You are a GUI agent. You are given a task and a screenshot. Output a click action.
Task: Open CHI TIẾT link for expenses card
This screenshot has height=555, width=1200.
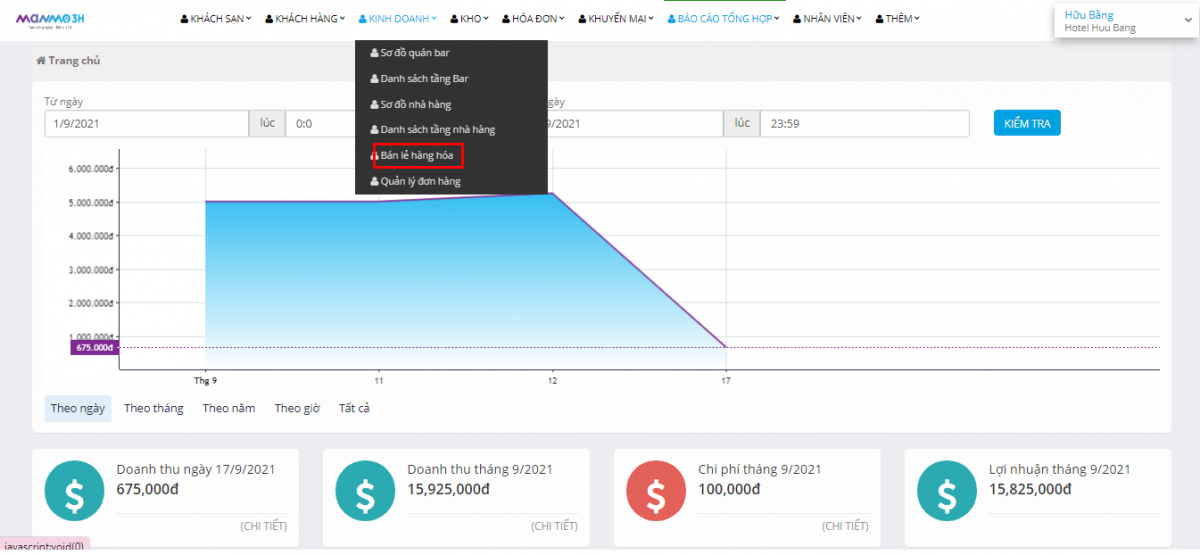[x=845, y=526]
